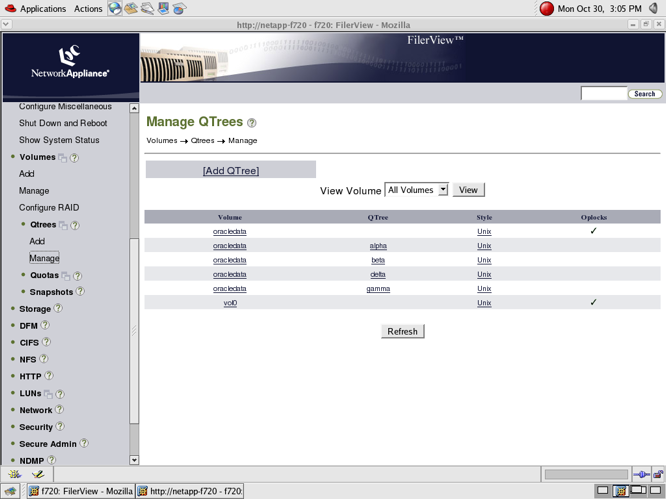
Task: Open help icon beside Manage QTrees heading
Action: 252,123
